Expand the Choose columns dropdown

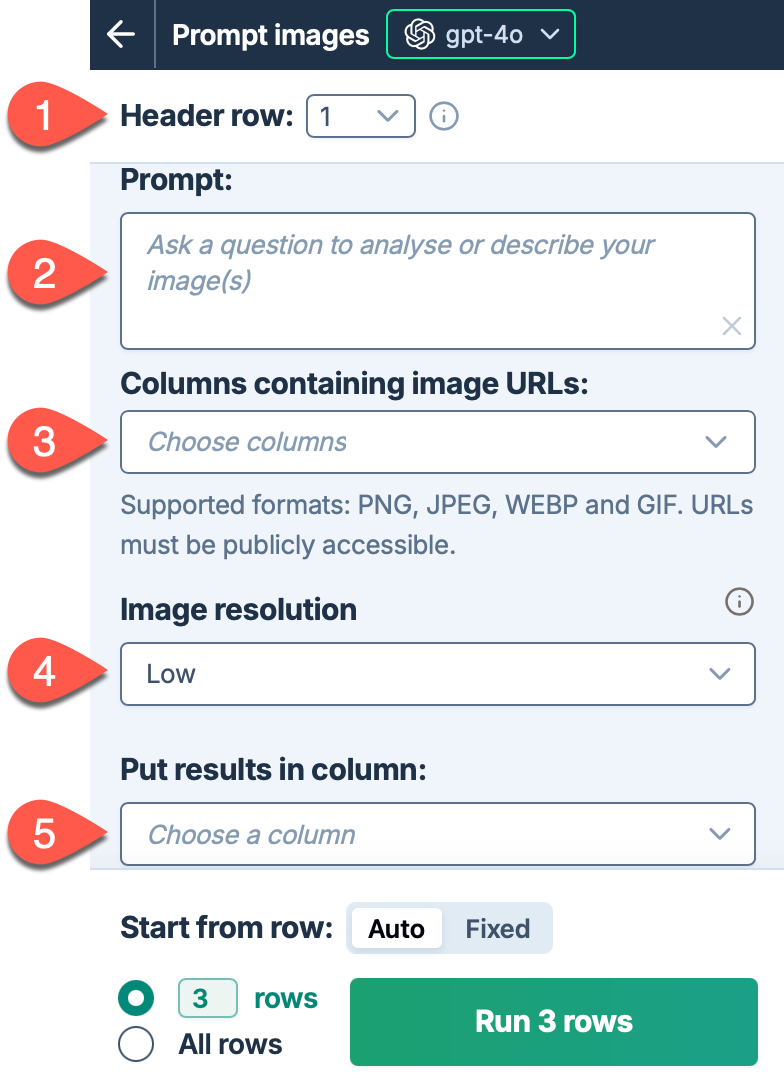(x=437, y=441)
